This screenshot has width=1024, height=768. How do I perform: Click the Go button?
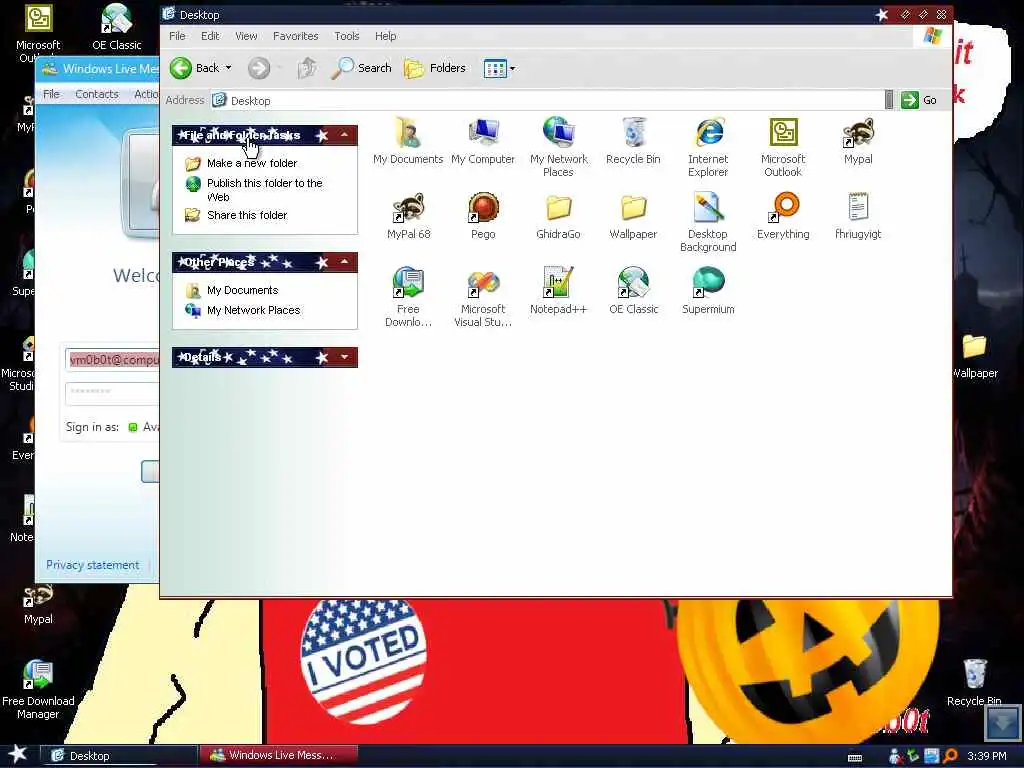[920, 100]
